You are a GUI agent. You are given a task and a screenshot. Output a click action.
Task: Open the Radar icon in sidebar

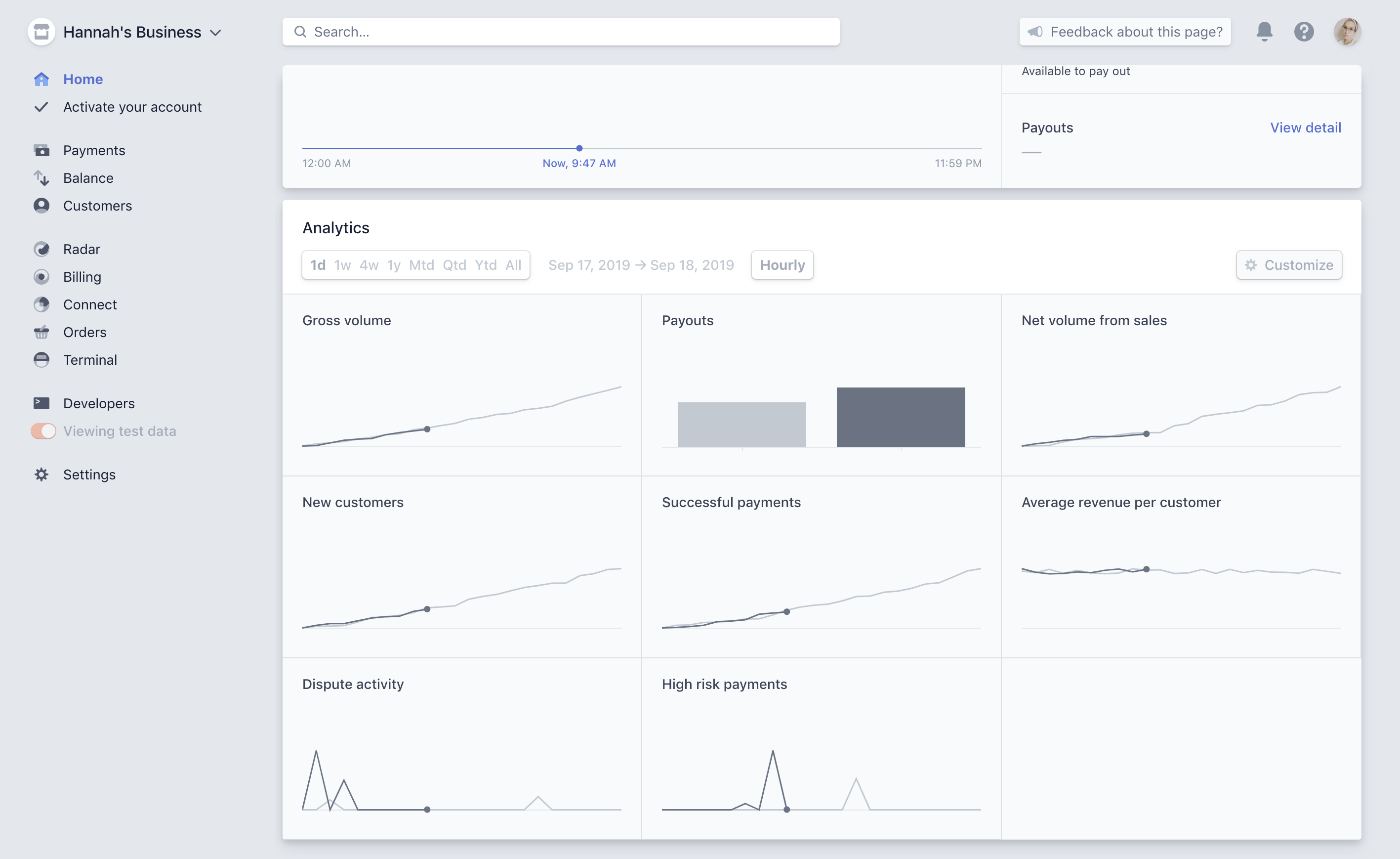coord(41,249)
